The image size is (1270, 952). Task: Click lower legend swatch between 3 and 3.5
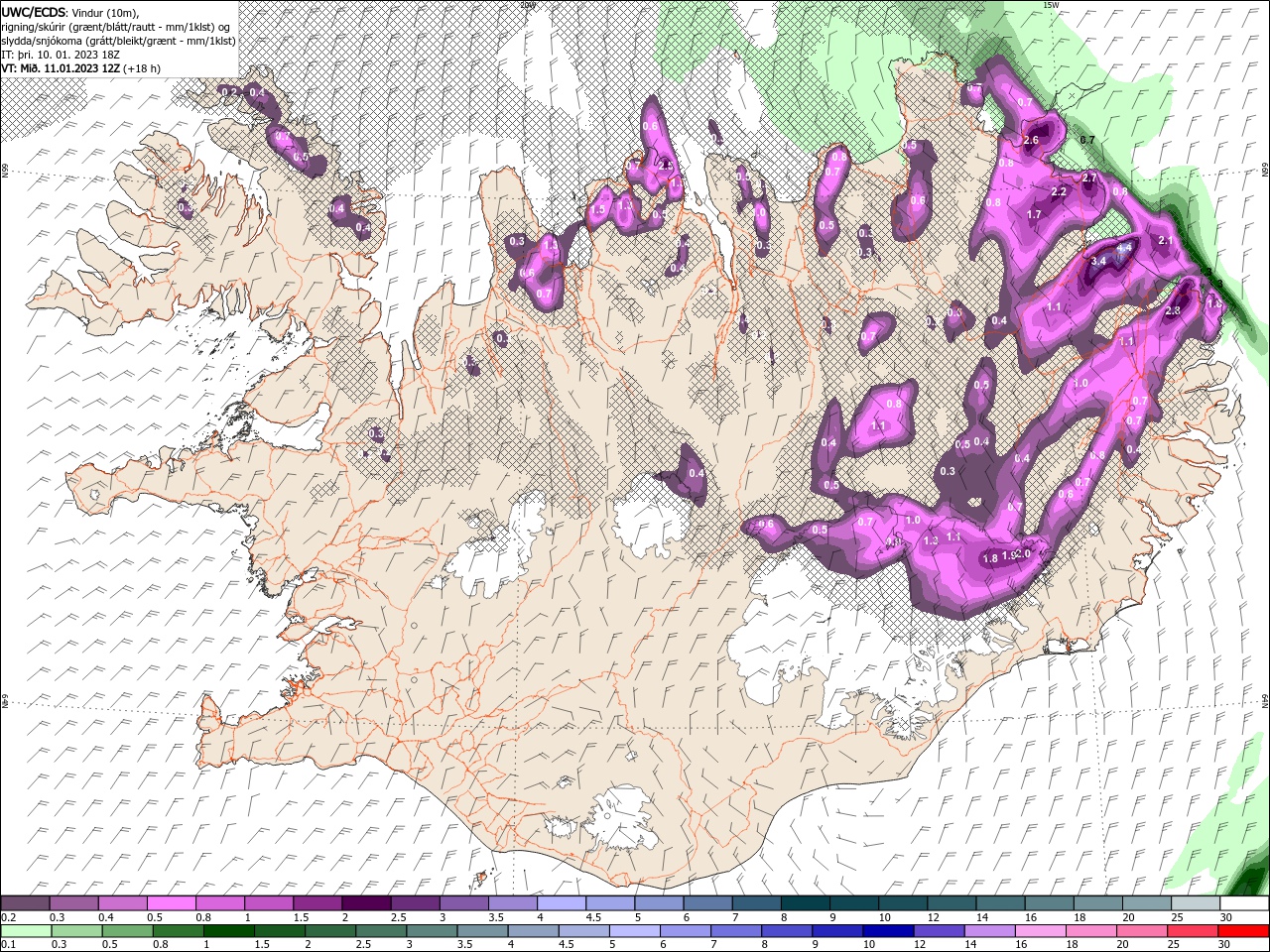click(433, 931)
